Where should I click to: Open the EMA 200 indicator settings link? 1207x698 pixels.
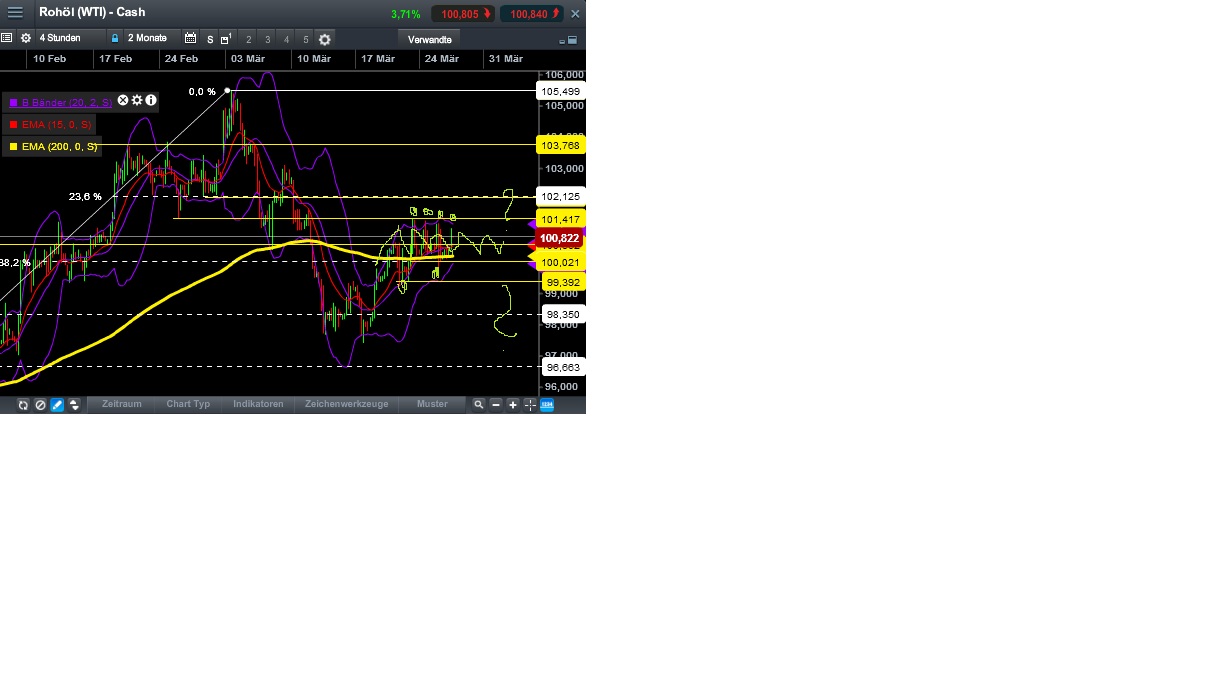pos(59,146)
